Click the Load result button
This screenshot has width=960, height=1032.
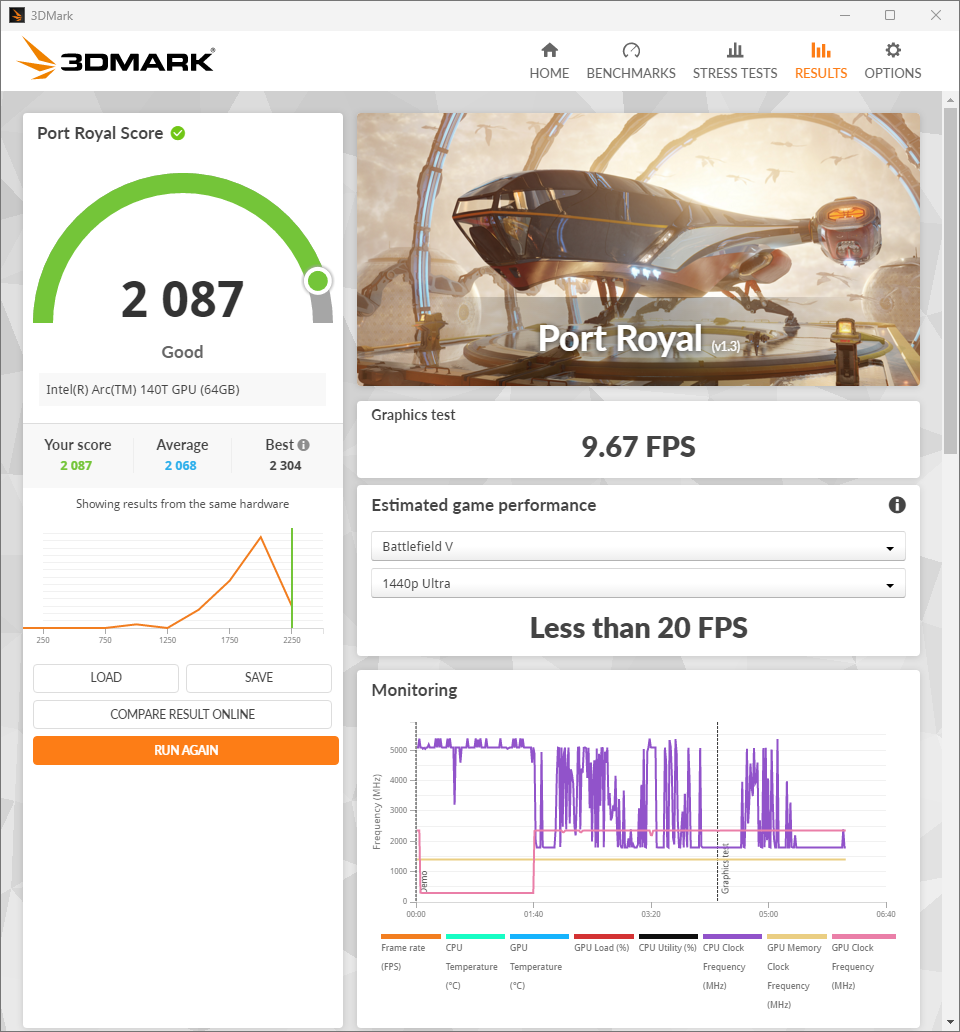(106, 678)
